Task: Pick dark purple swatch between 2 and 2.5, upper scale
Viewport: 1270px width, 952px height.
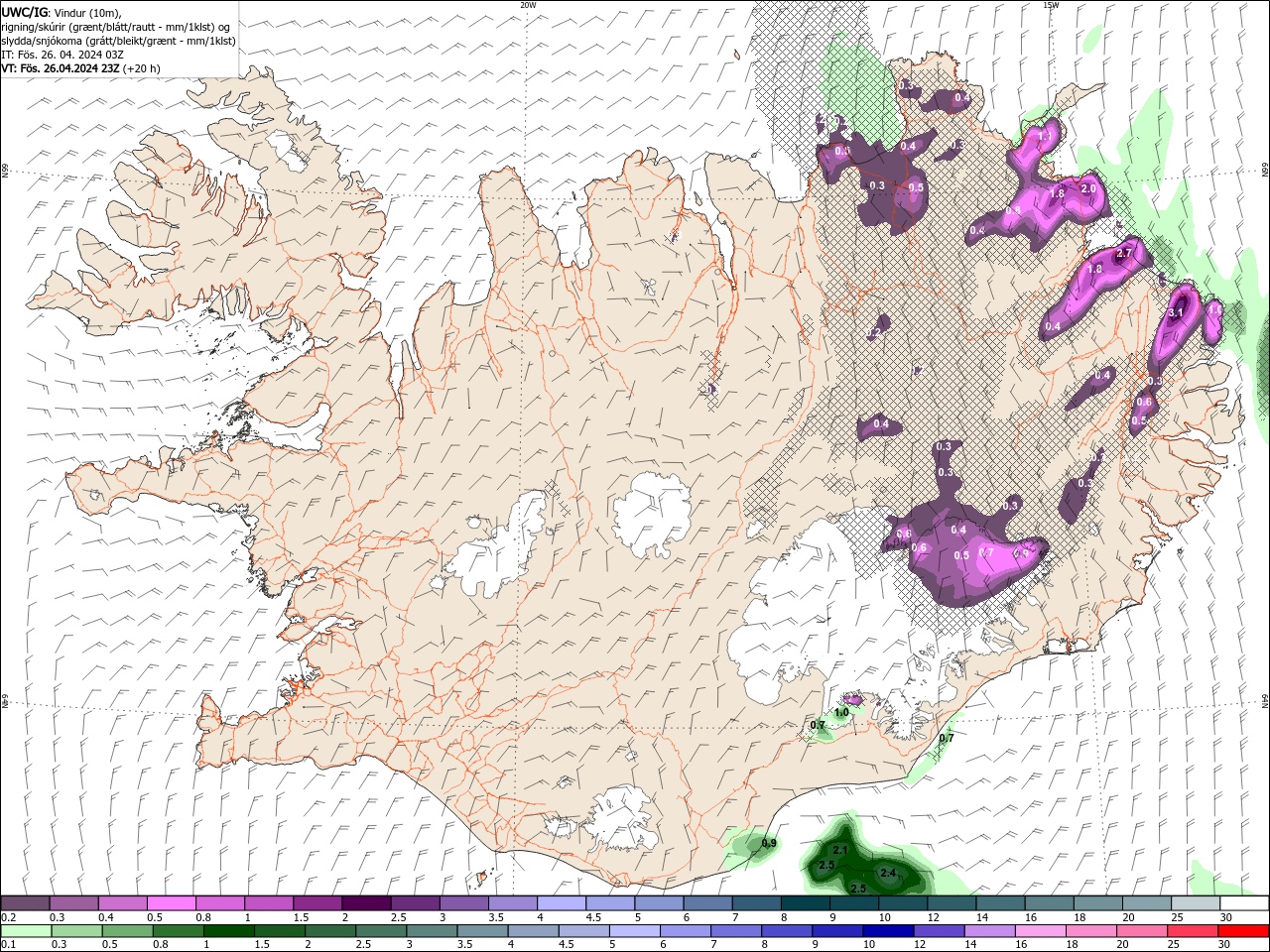Action: pyautogui.click(x=366, y=903)
